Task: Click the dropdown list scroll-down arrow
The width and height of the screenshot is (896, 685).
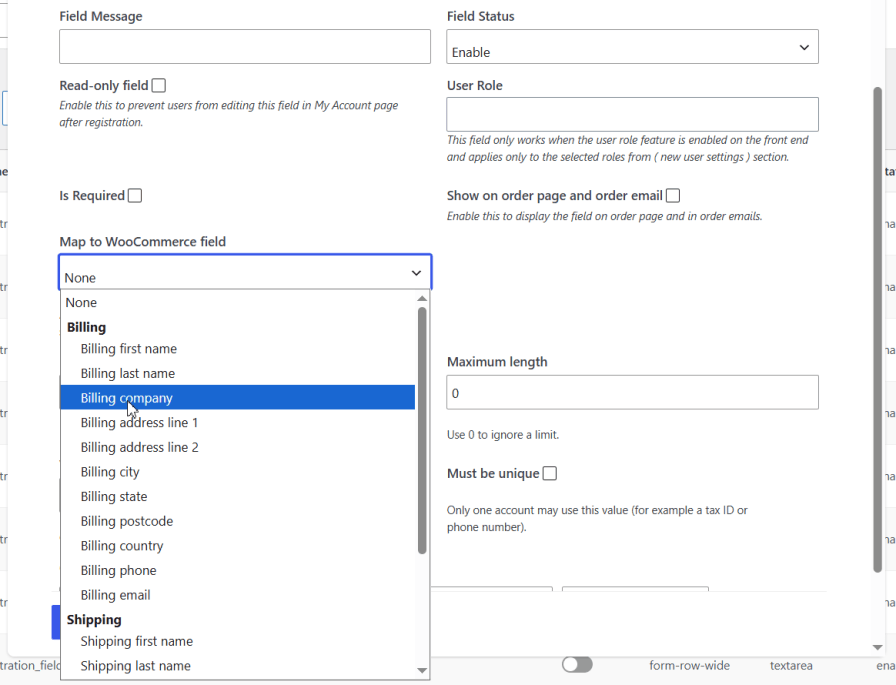Action: click(x=422, y=671)
